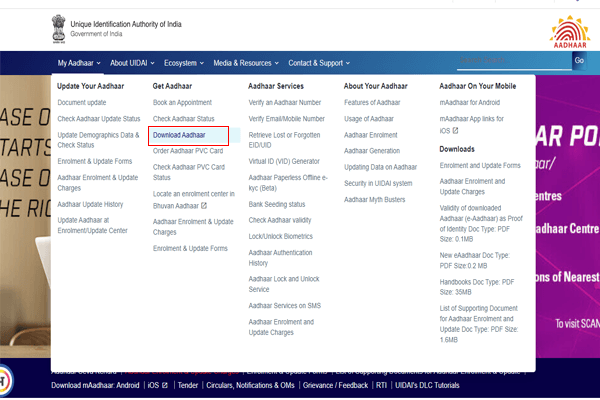Open Locate an enrolment center in Bhuvan Aadhaar
The width and height of the screenshot is (600, 400).
click(x=194, y=200)
